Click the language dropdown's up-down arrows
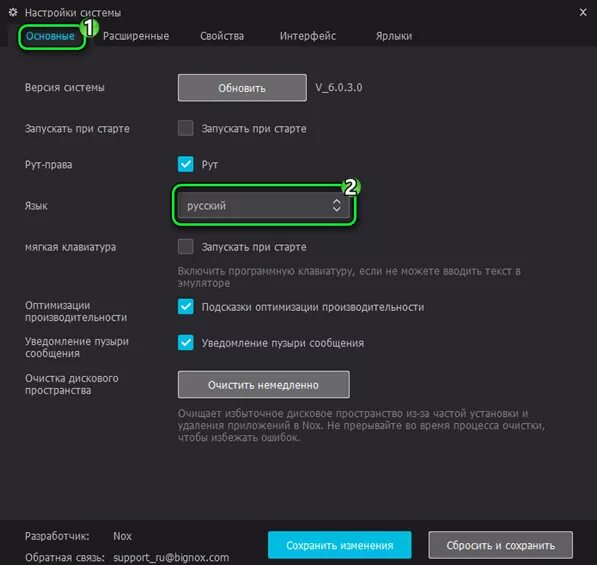This screenshot has height=565, width=597. (x=336, y=205)
